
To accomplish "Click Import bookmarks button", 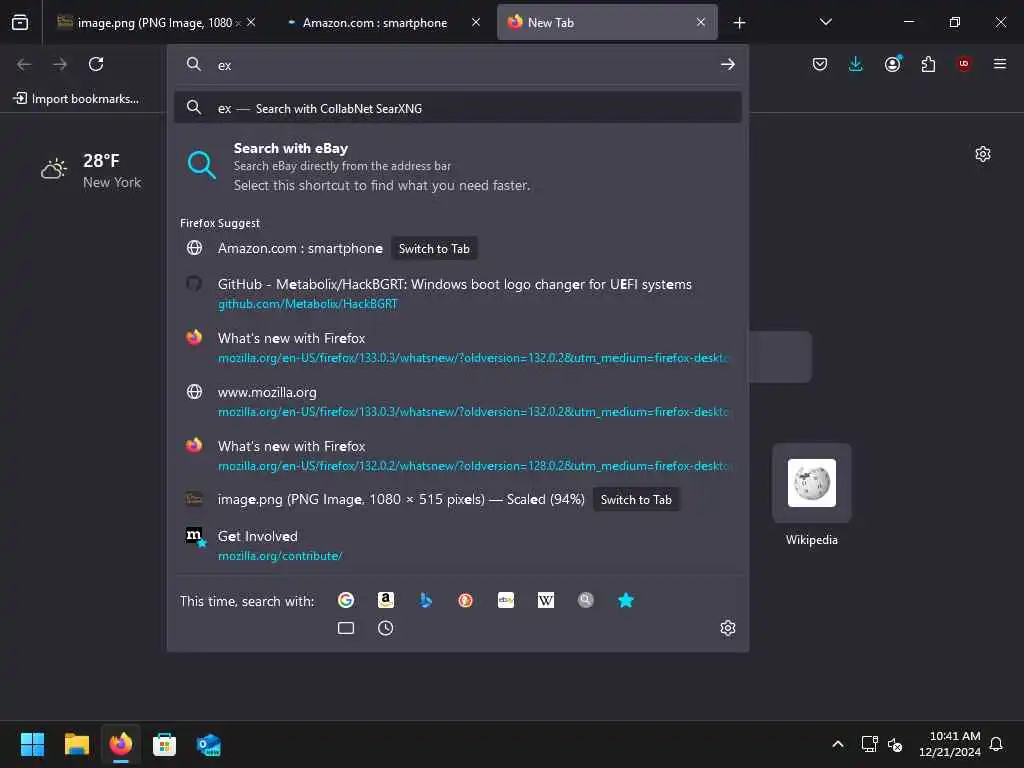I will [76, 99].
